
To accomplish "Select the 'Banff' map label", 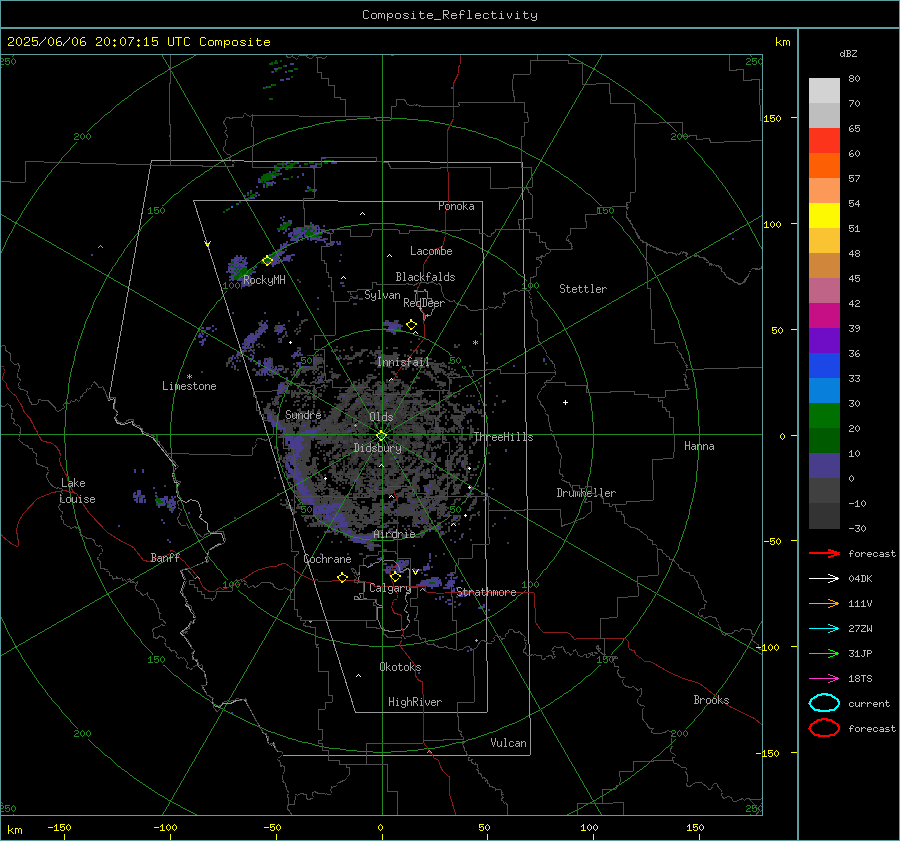I will (x=165, y=557).
